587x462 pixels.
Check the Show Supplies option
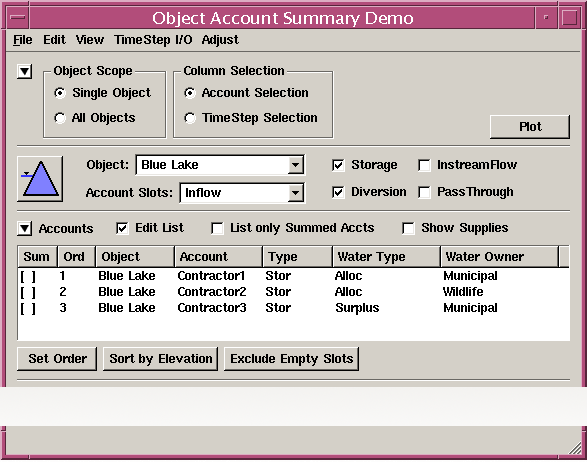tap(408, 228)
